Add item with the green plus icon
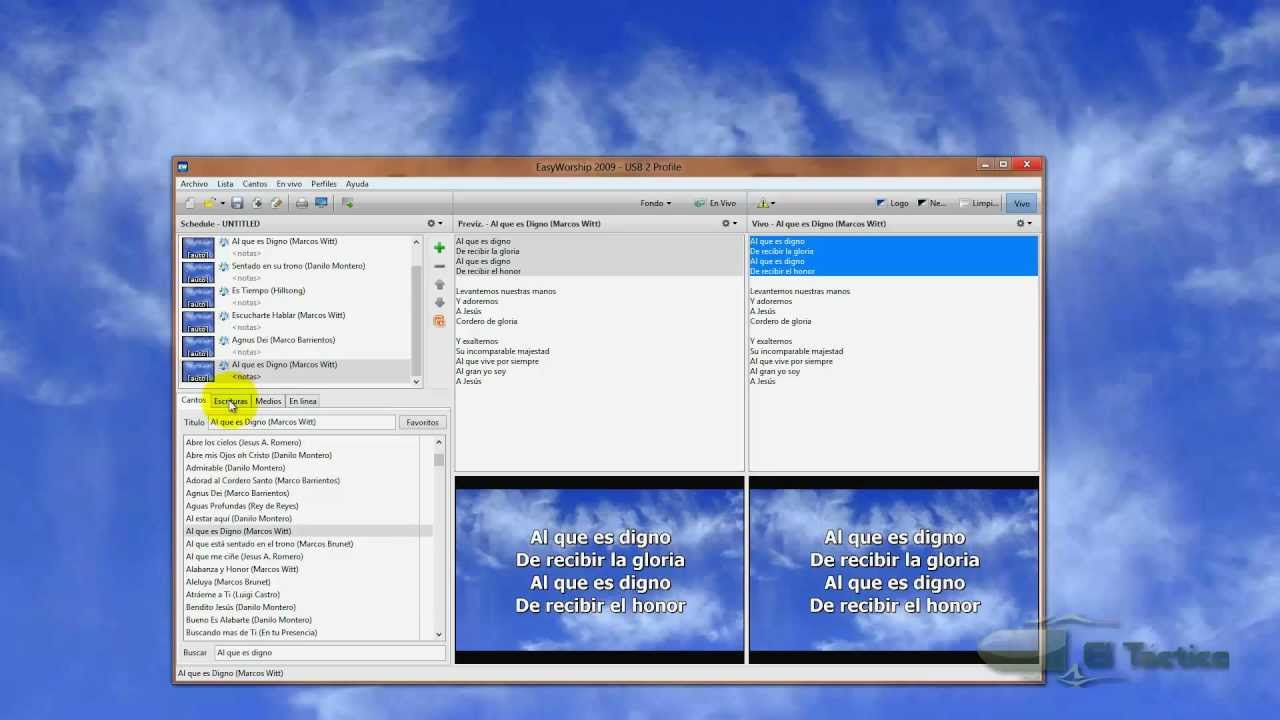Screen dimensions: 1280x720 (439, 248)
